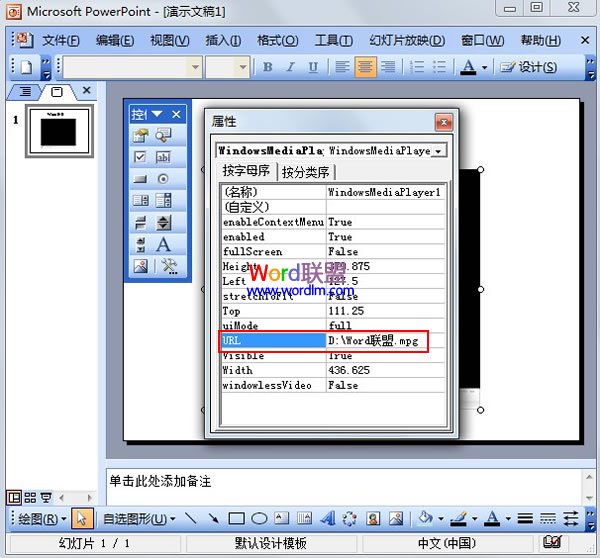Image resolution: width=600 pixels, height=558 pixels.
Task: Open the font size dropdown
Action: tap(243, 67)
